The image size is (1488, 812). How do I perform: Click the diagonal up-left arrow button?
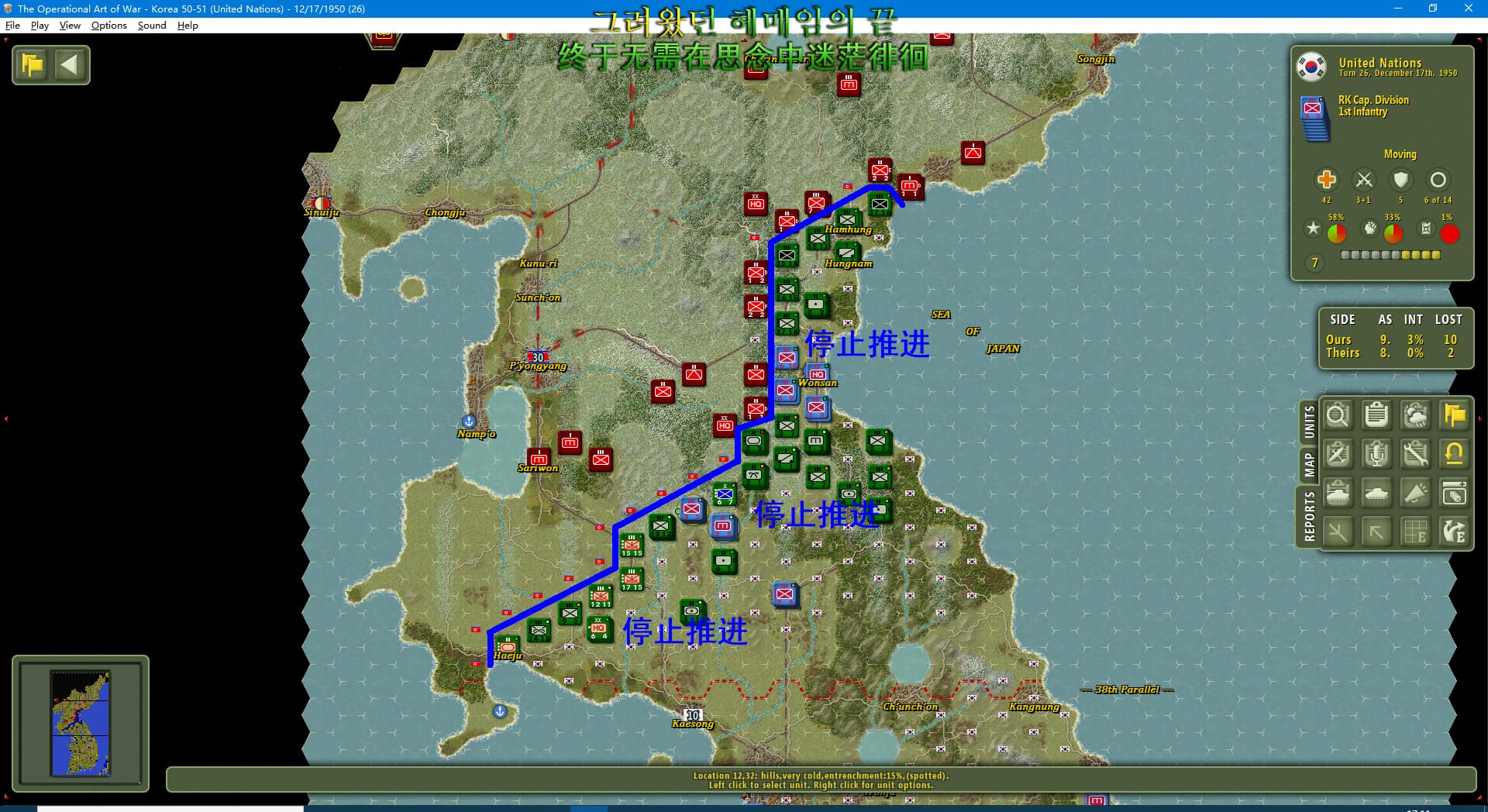tap(1376, 532)
